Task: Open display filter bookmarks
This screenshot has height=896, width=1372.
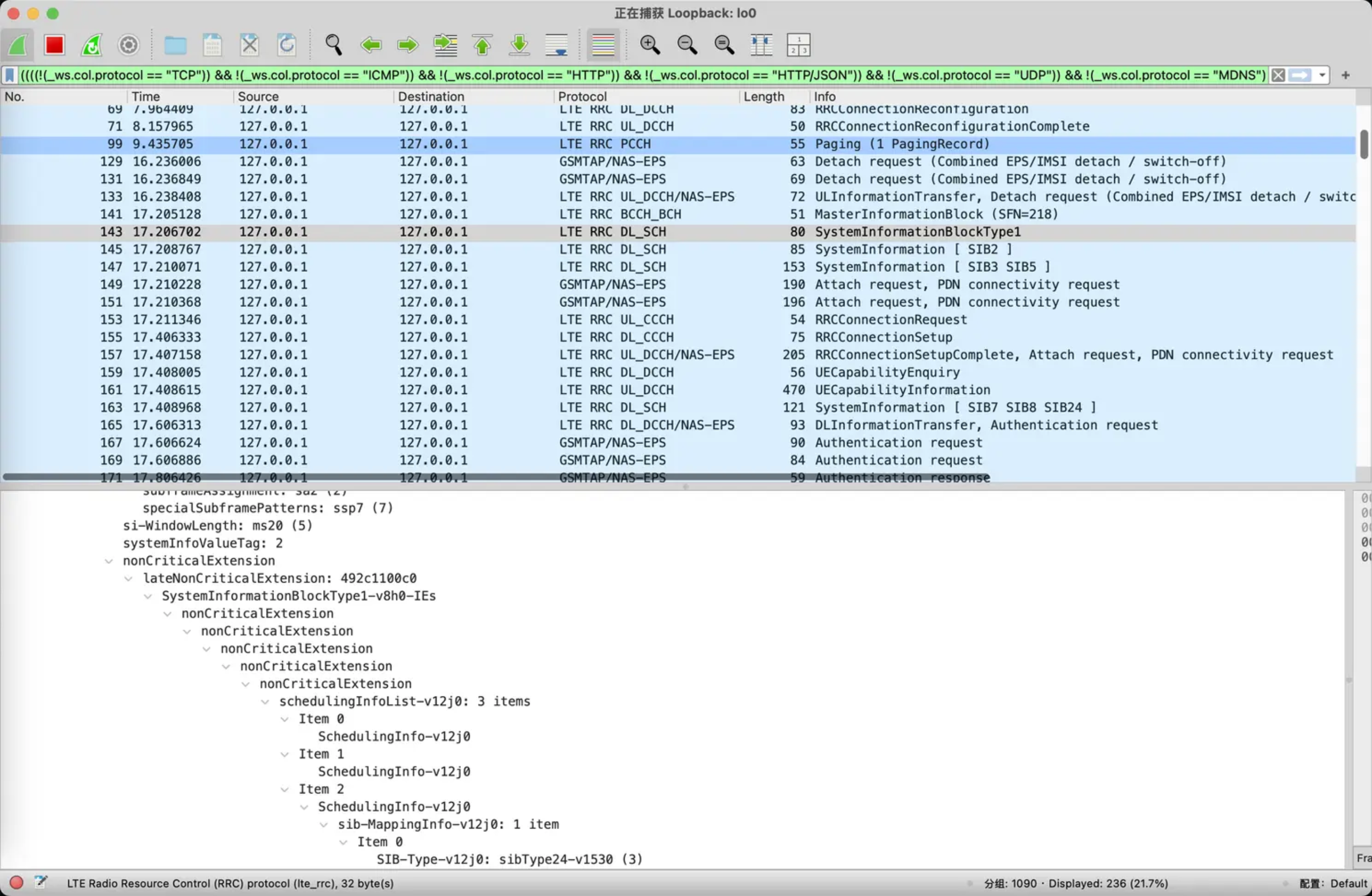Action: click(10, 75)
